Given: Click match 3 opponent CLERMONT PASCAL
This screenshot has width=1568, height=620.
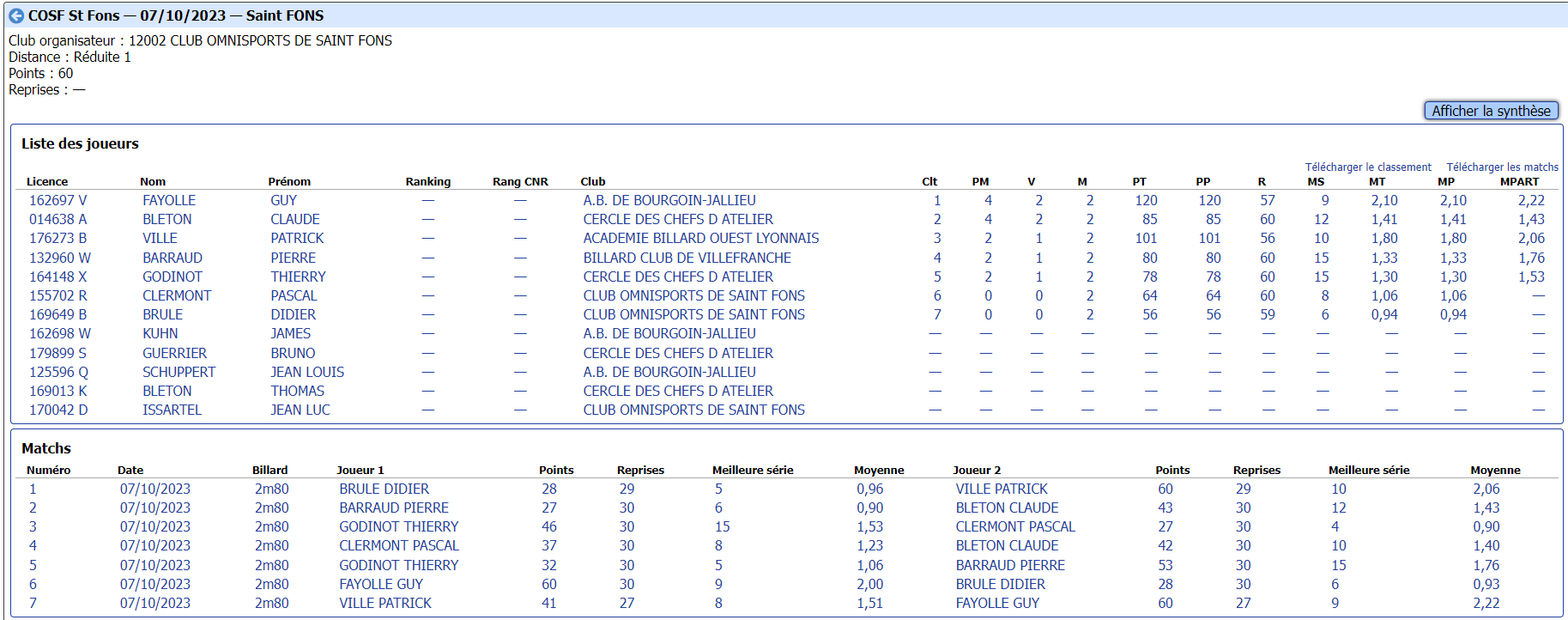Looking at the screenshot, I should (1015, 526).
